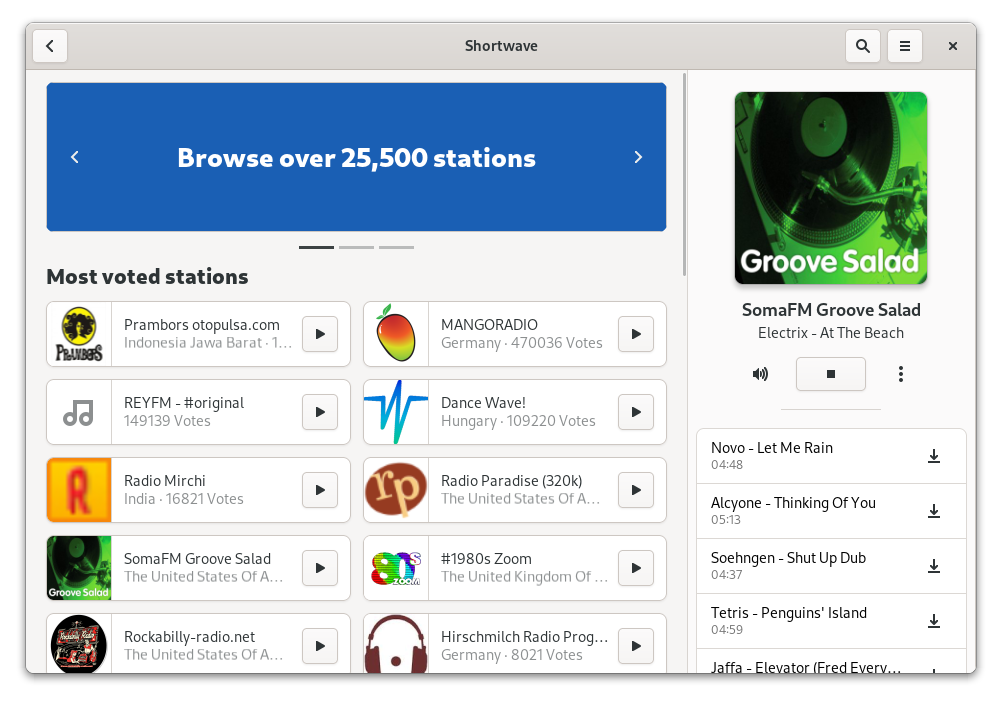Play REYFM - #original station
The width and height of the screenshot is (1002, 702).
click(320, 412)
